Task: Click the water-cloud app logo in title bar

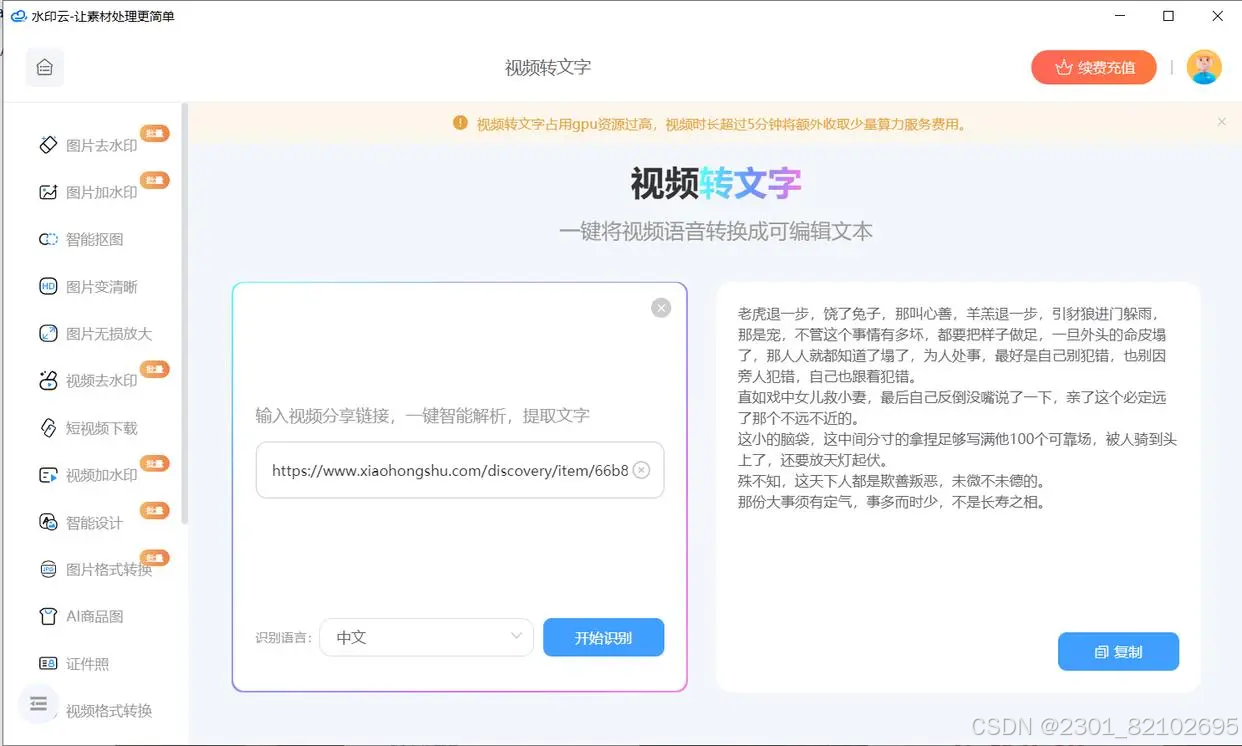Action: [x=18, y=16]
